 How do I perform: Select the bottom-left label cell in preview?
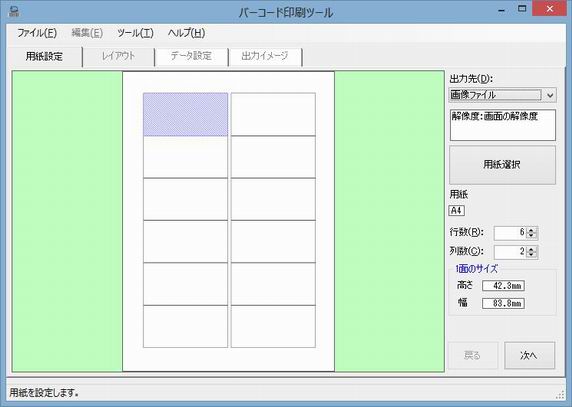point(185,326)
